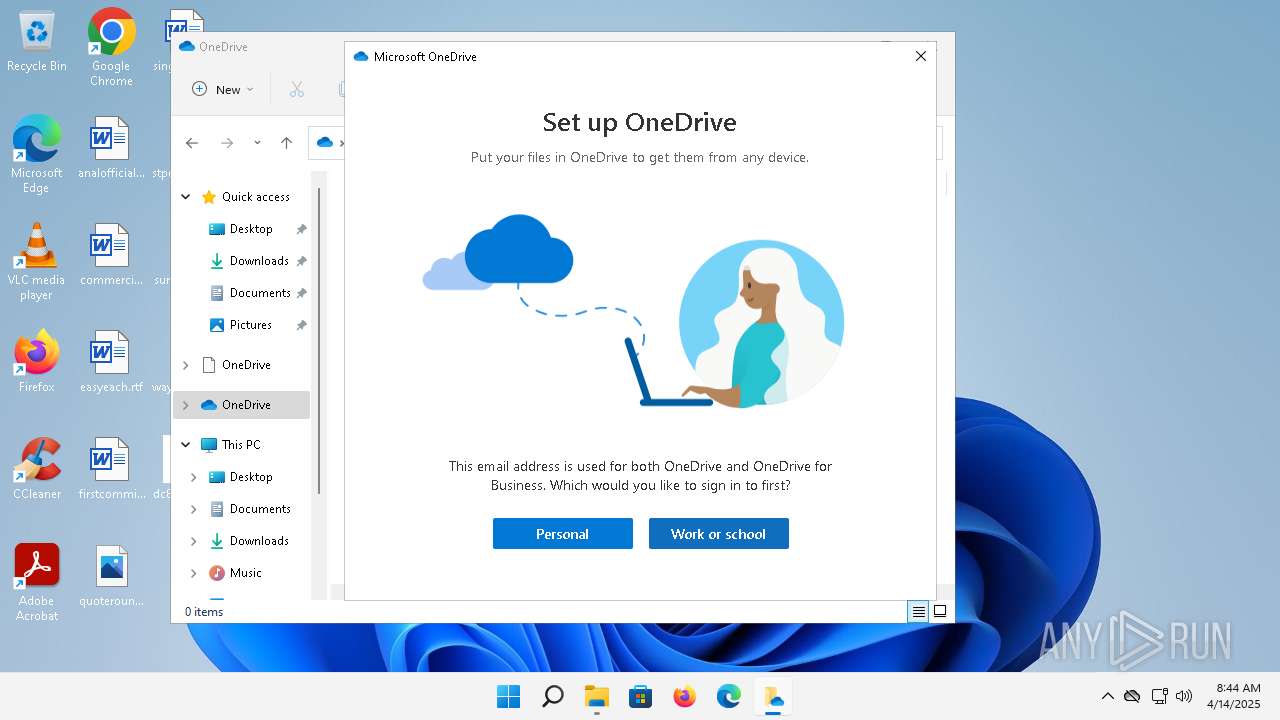1280x720 pixels.
Task: Click navigation pane scrollbar in Explorer
Action: (x=320, y=340)
